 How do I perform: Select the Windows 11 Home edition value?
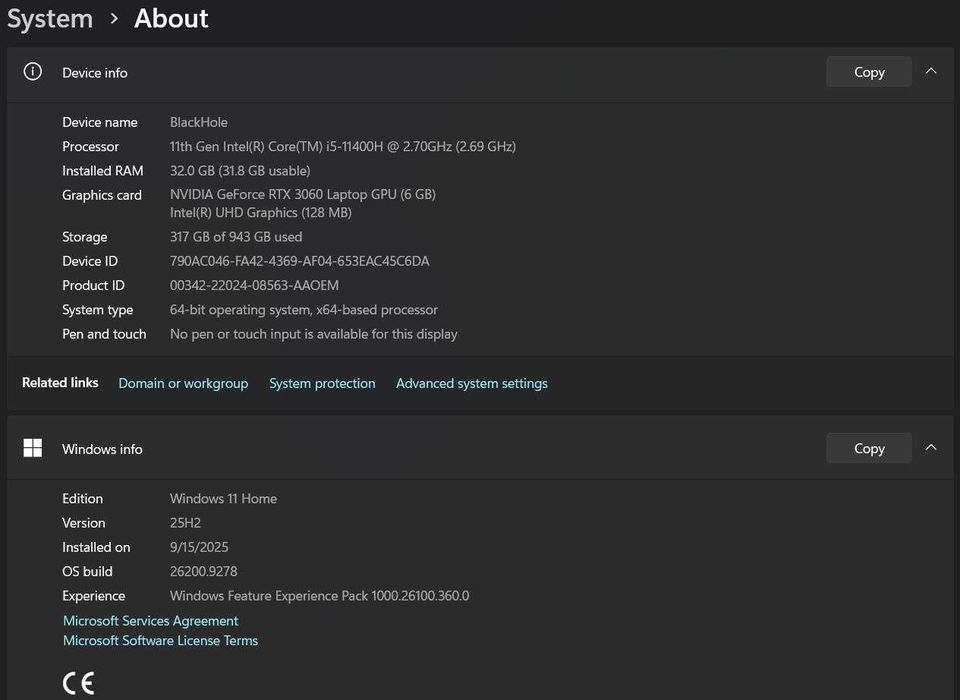223,499
